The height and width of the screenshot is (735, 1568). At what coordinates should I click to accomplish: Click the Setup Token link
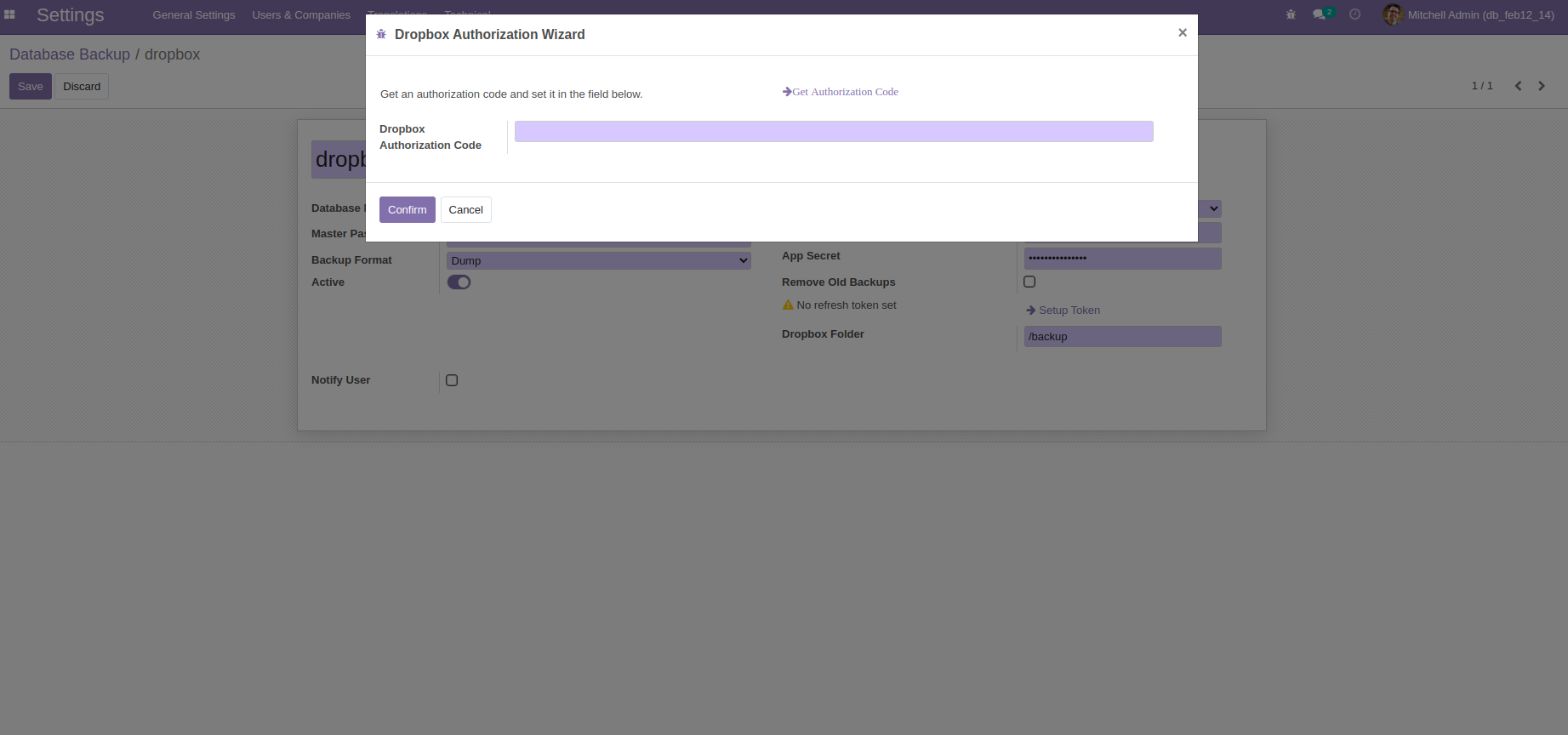(1063, 311)
